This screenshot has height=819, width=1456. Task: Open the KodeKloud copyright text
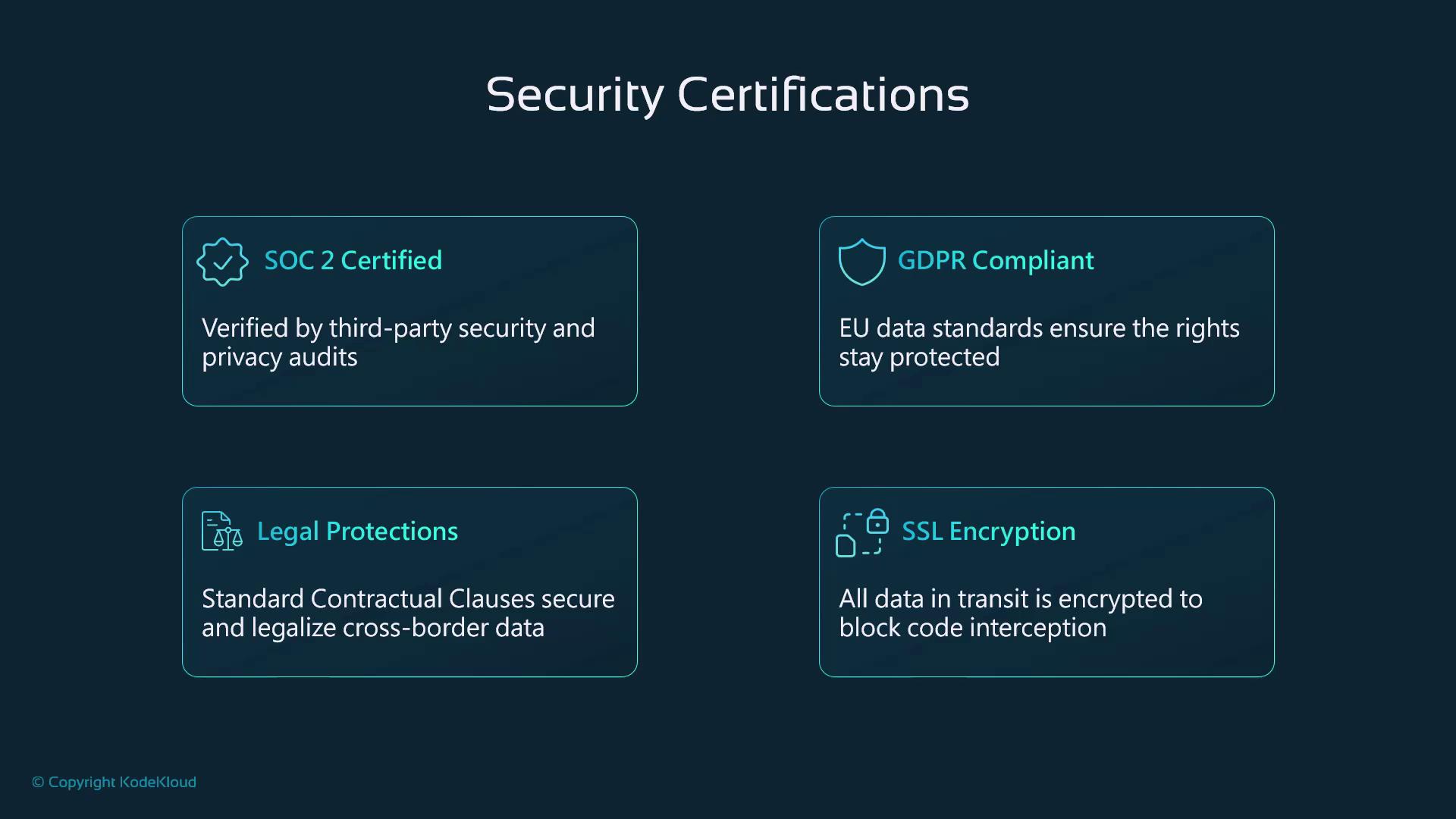point(121,783)
